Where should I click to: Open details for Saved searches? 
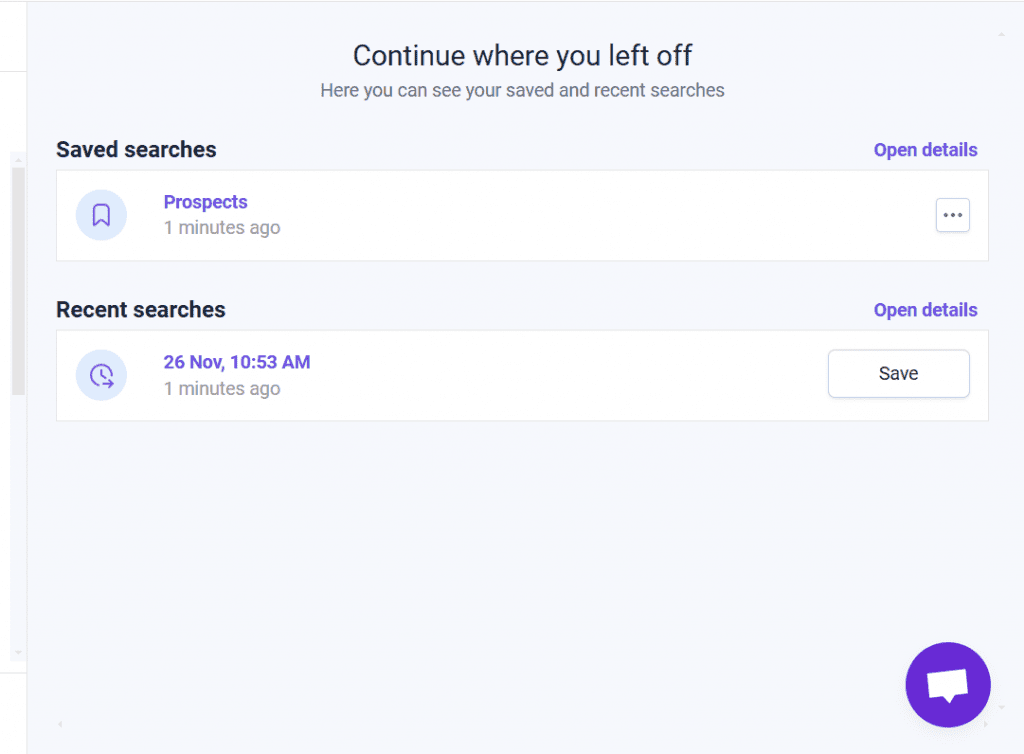[x=925, y=149]
